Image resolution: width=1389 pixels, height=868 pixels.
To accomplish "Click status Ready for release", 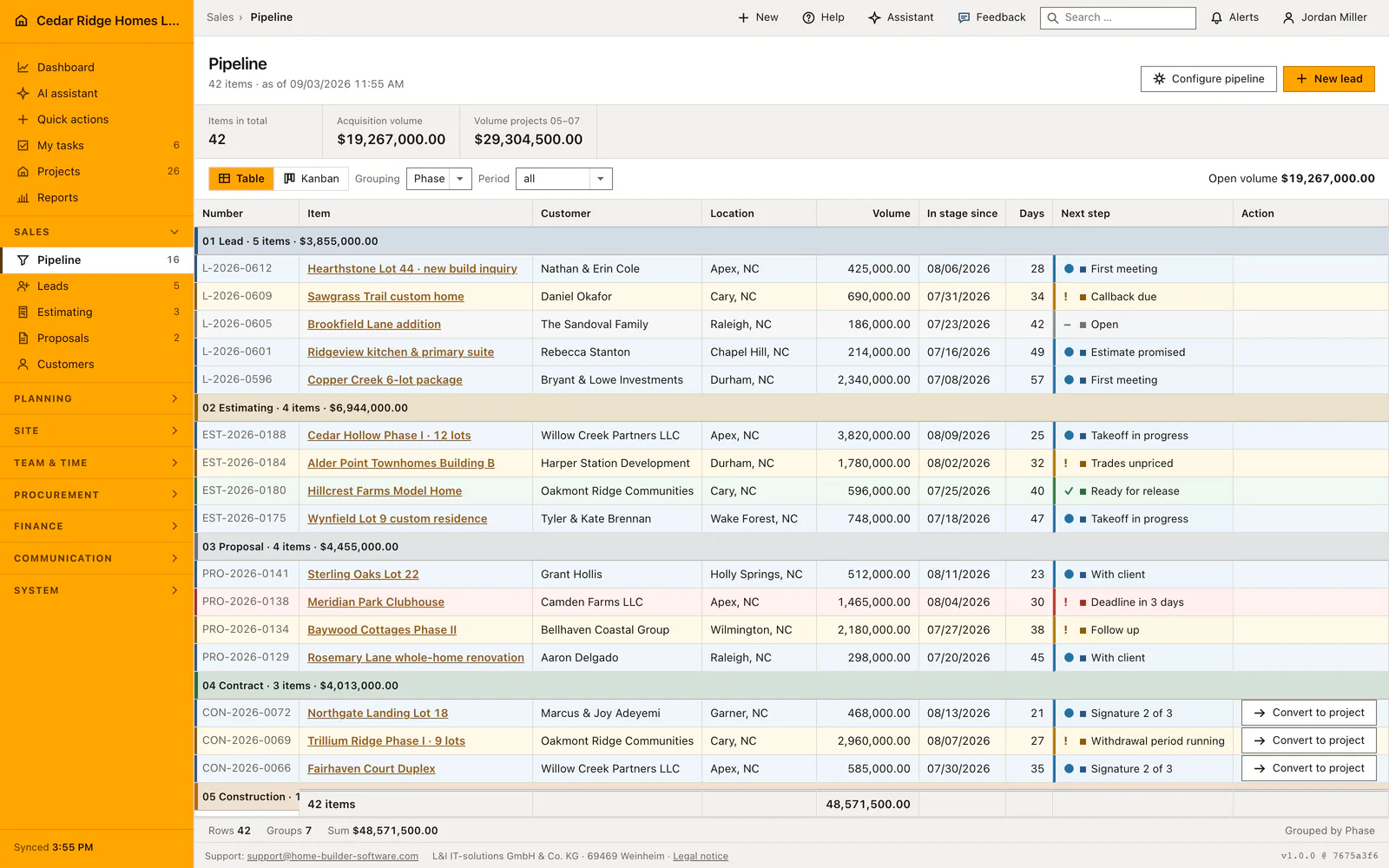I will point(1135,491).
